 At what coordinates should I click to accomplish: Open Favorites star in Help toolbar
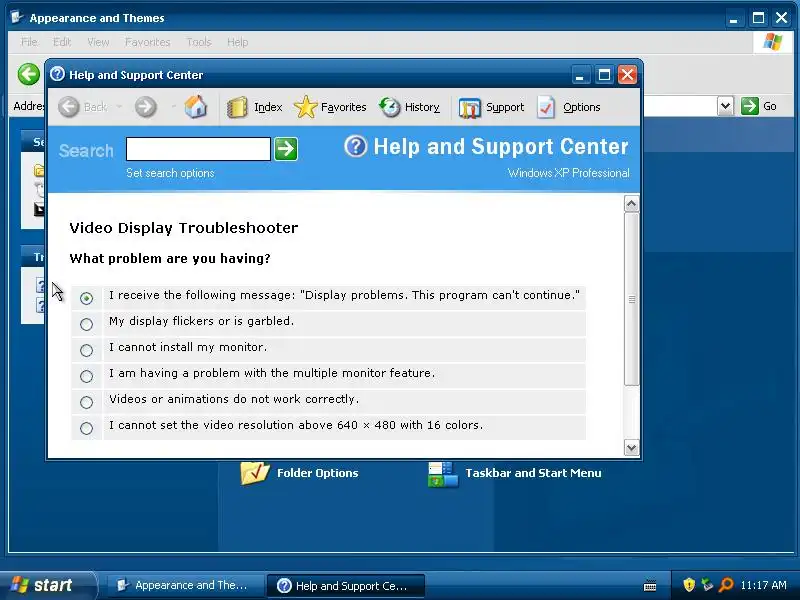click(x=305, y=107)
